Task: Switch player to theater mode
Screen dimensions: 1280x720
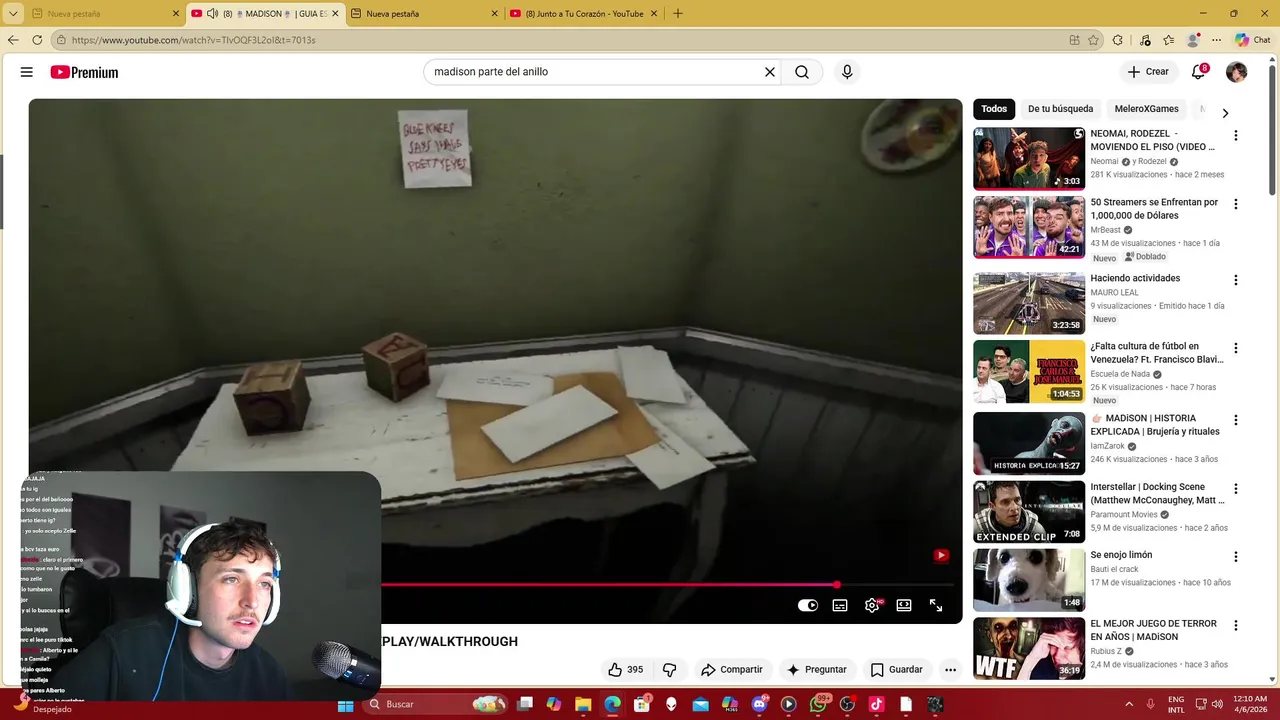Action: pos(904,605)
